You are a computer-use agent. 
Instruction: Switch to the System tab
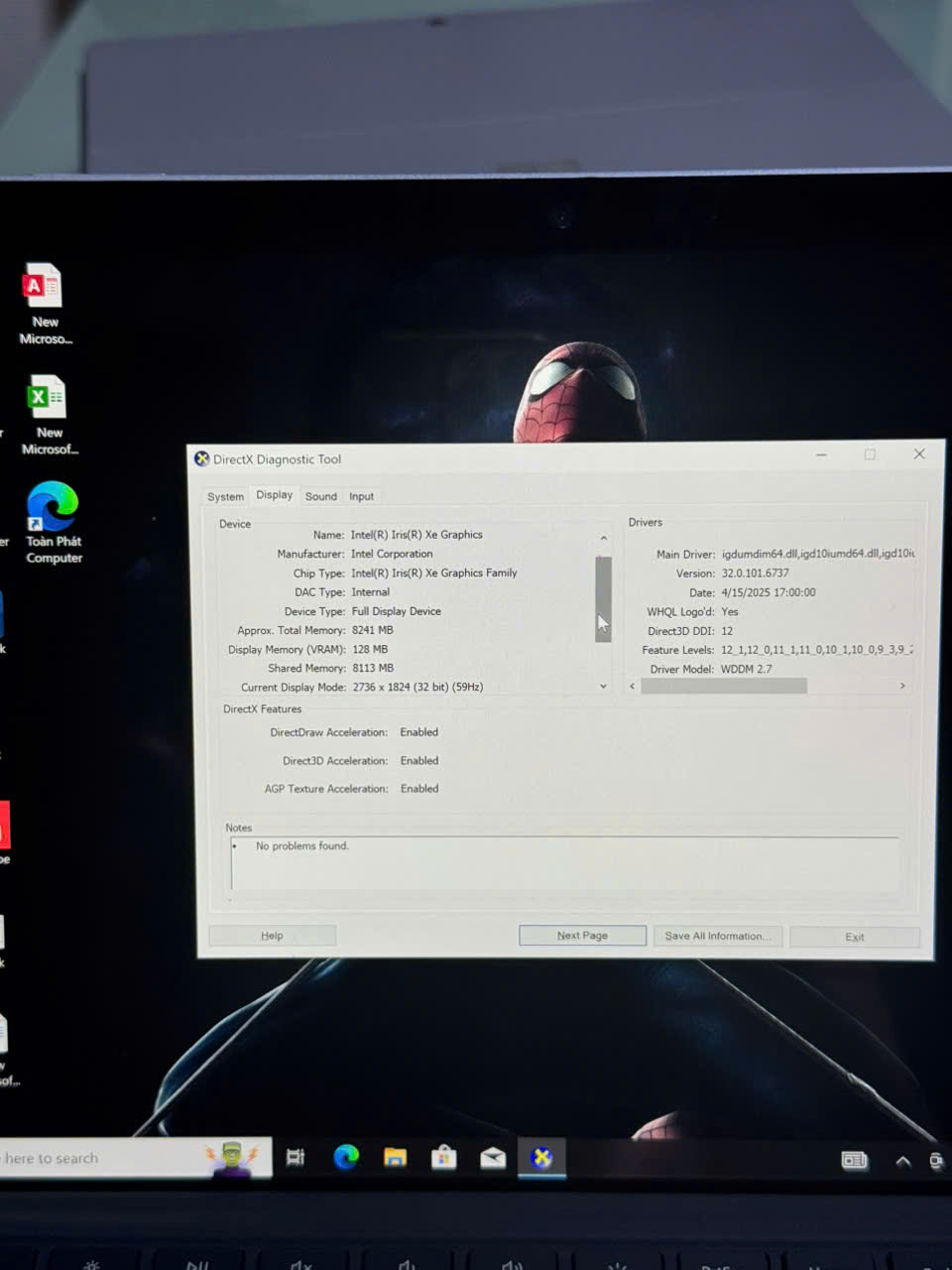(x=225, y=496)
